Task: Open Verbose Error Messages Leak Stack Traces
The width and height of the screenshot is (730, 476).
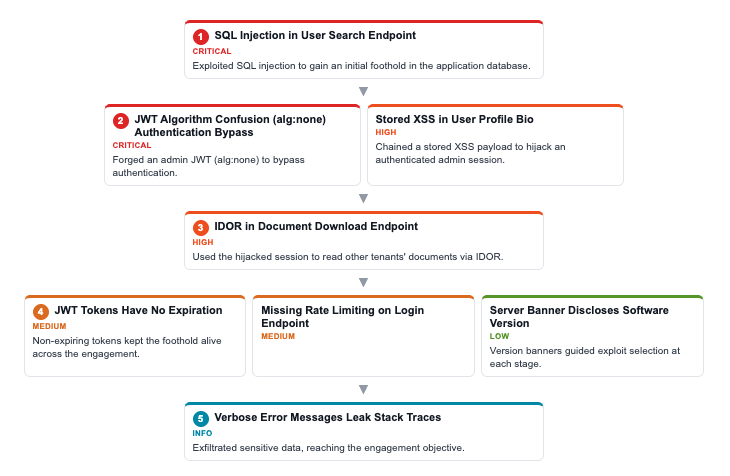Action: (328, 417)
